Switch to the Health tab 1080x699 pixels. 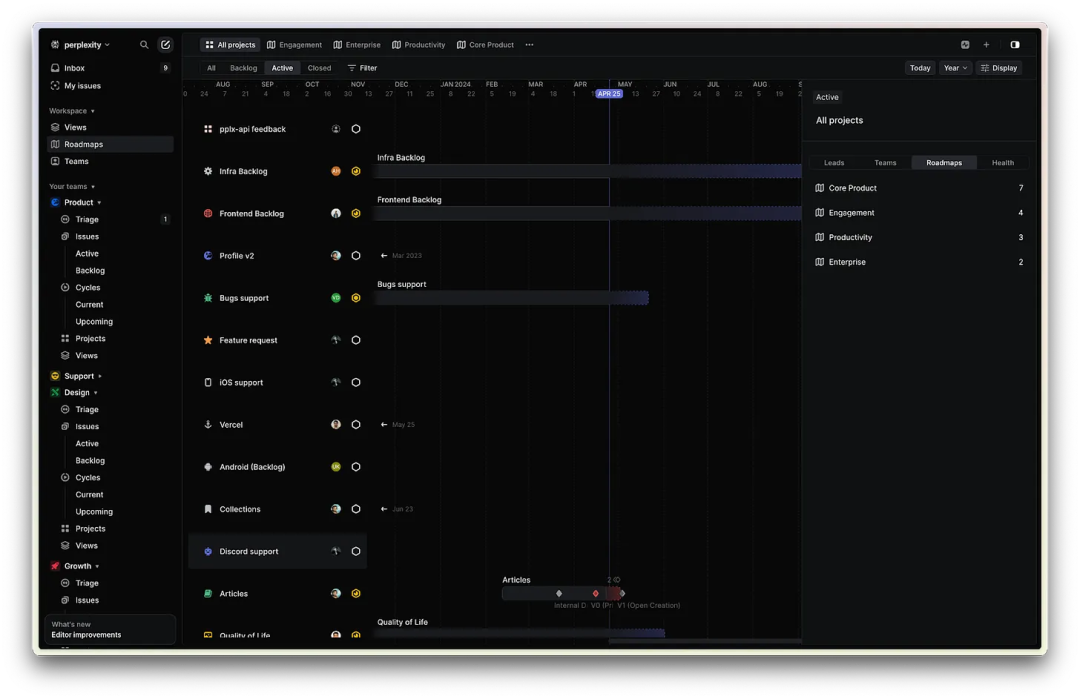(1002, 163)
